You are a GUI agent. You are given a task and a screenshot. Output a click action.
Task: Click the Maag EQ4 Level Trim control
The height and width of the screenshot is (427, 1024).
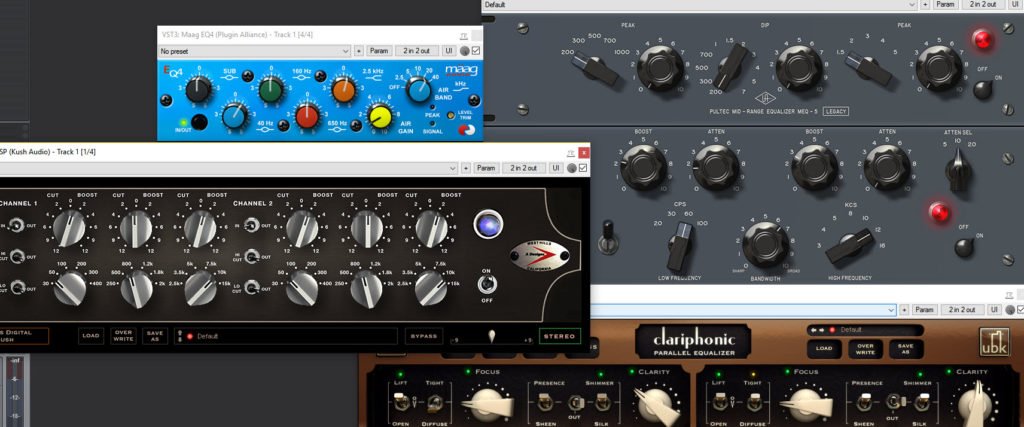point(451,116)
